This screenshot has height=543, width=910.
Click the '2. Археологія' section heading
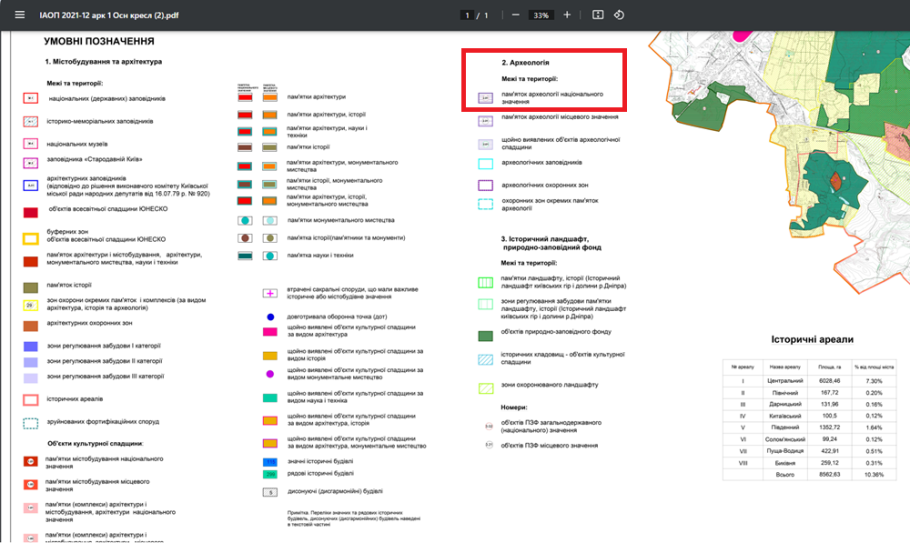pos(525,62)
